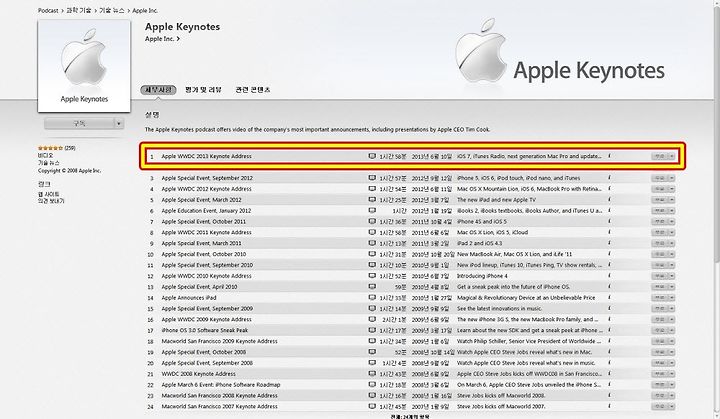Go to Podcast in the breadcrumb
The width and height of the screenshot is (720, 419).
48,10
